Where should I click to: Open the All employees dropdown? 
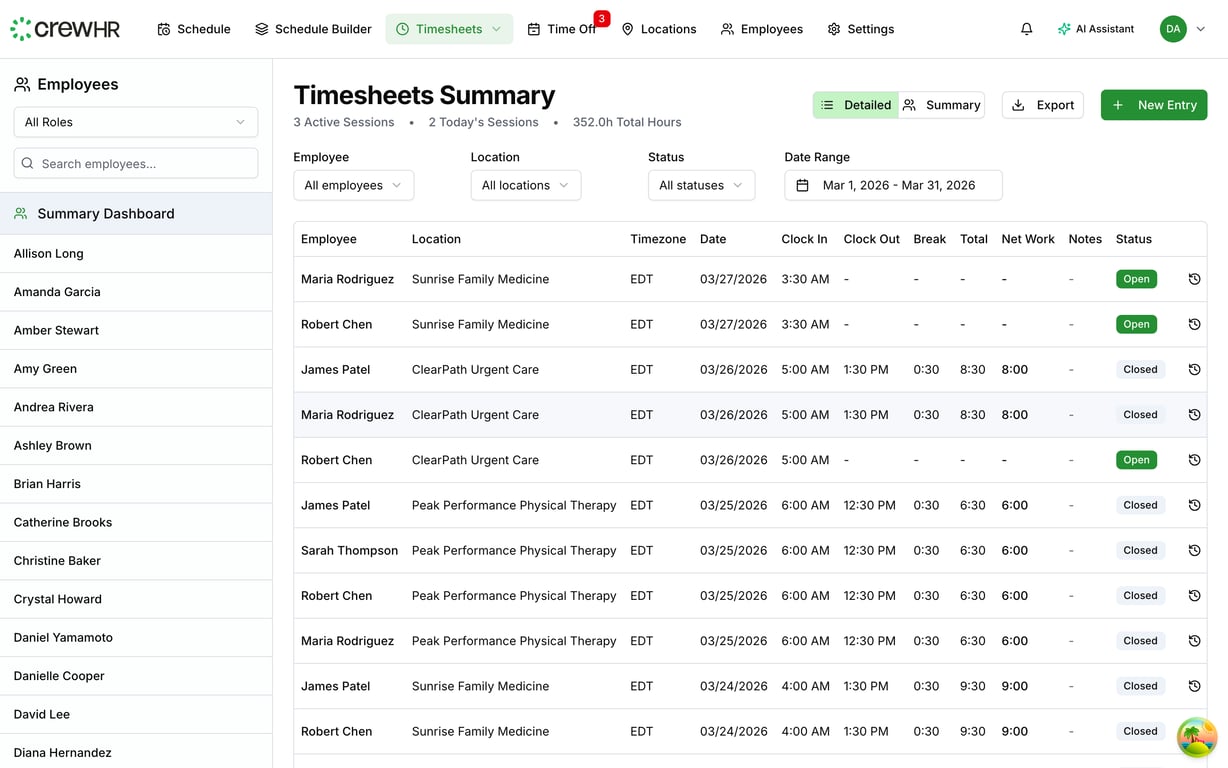353,185
